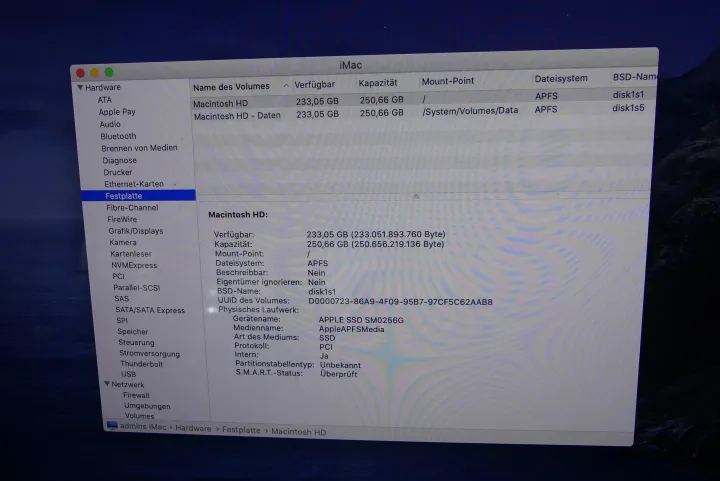Screen dimensions: 720x481
Task: Open Fibre-Channel in the sidebar
Action: [x=132, y=207]
